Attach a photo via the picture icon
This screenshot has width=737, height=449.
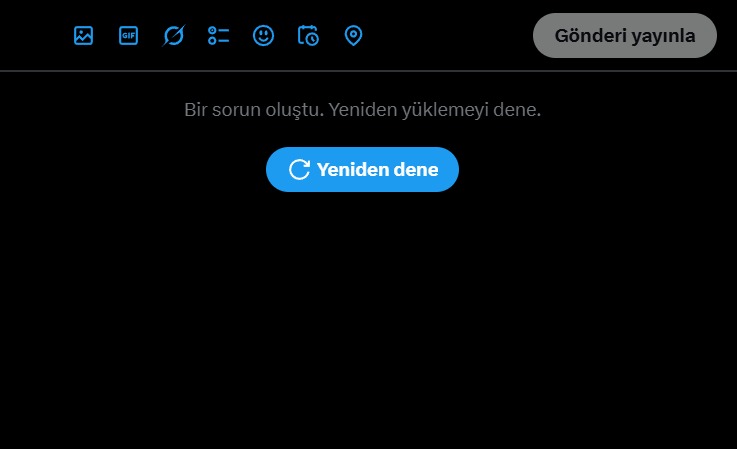pyautogui.click(x=84, y=36)
